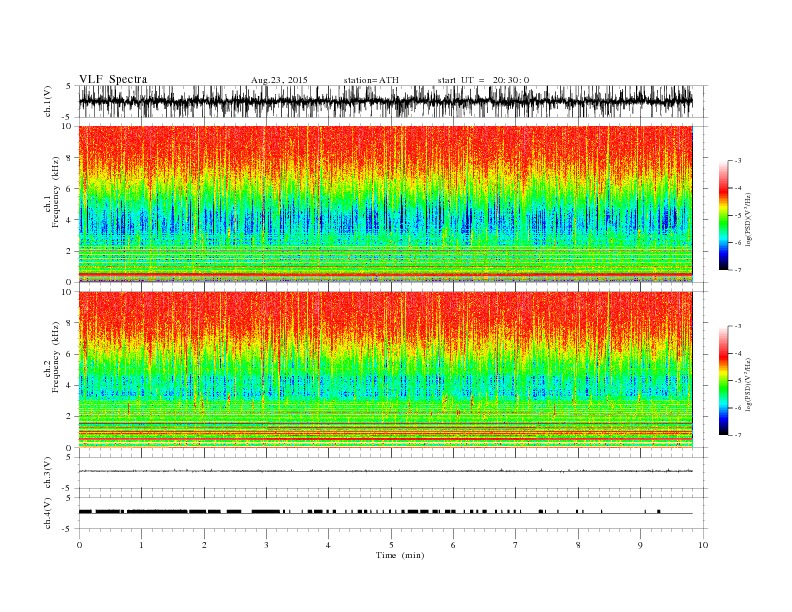Click the ch.1 colorbar "log(PSD)(V²/Hz)" label
Screen dimensions: 792x612
(749, 219)
